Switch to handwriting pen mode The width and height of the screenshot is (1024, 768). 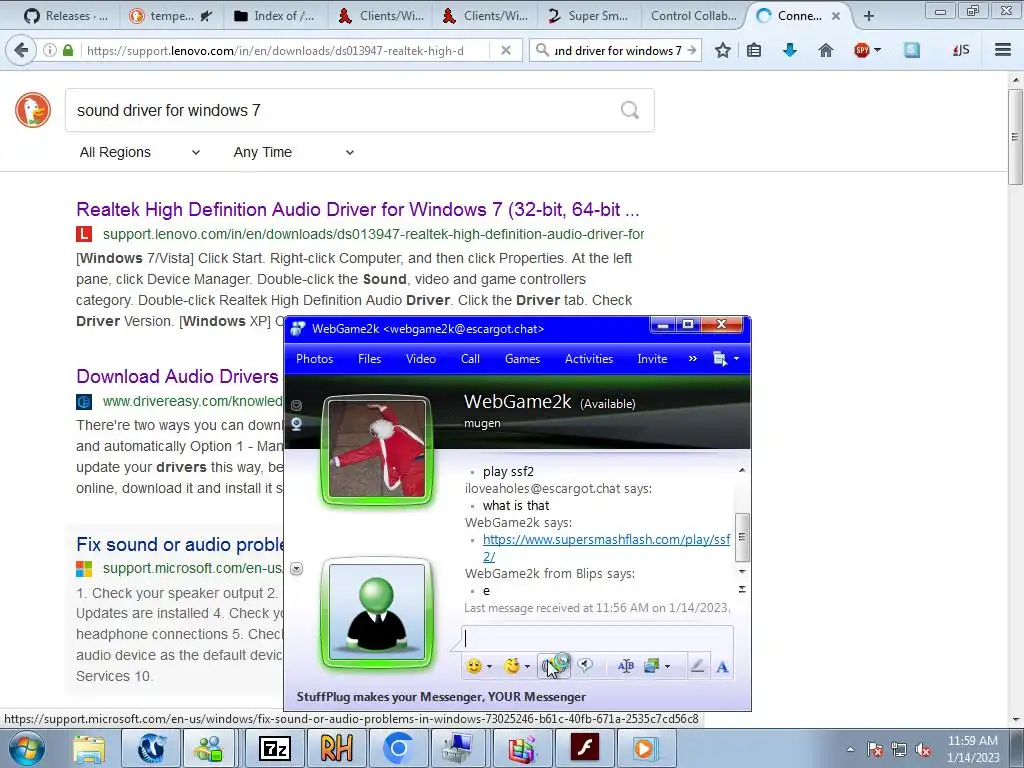697,666
